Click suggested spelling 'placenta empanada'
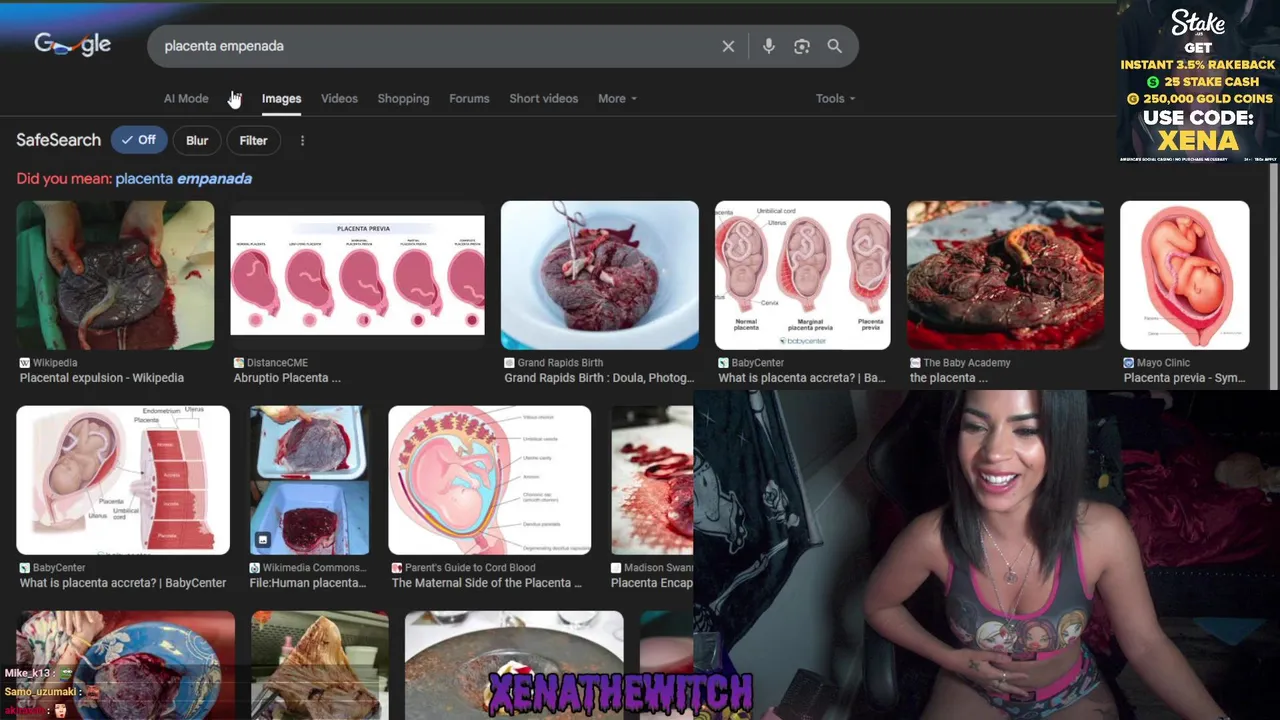The width and height of the screenshot is (1280, 720). coord(183,179)
